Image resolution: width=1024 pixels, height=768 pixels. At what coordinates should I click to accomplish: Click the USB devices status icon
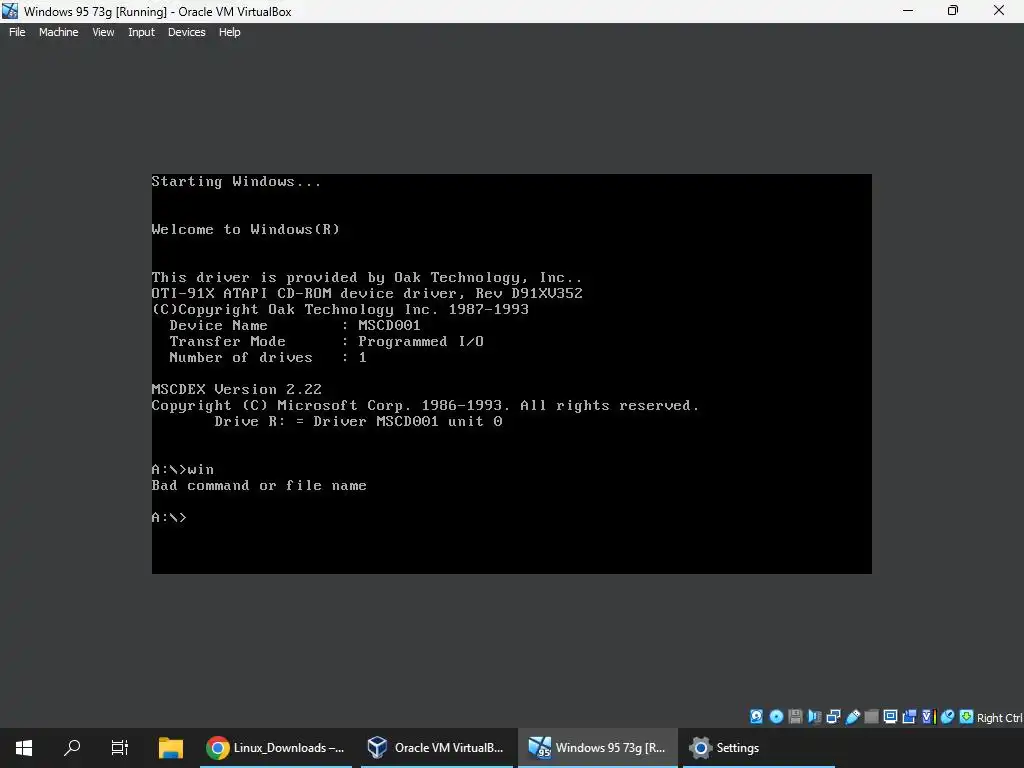tap(852, 716)
